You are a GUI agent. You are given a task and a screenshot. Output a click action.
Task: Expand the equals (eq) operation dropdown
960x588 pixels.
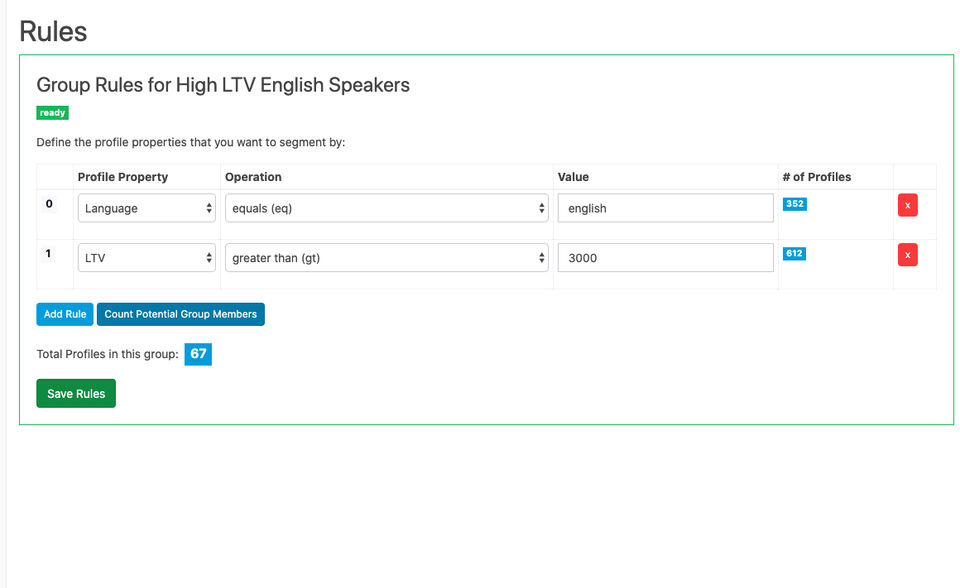coord(386,208)
